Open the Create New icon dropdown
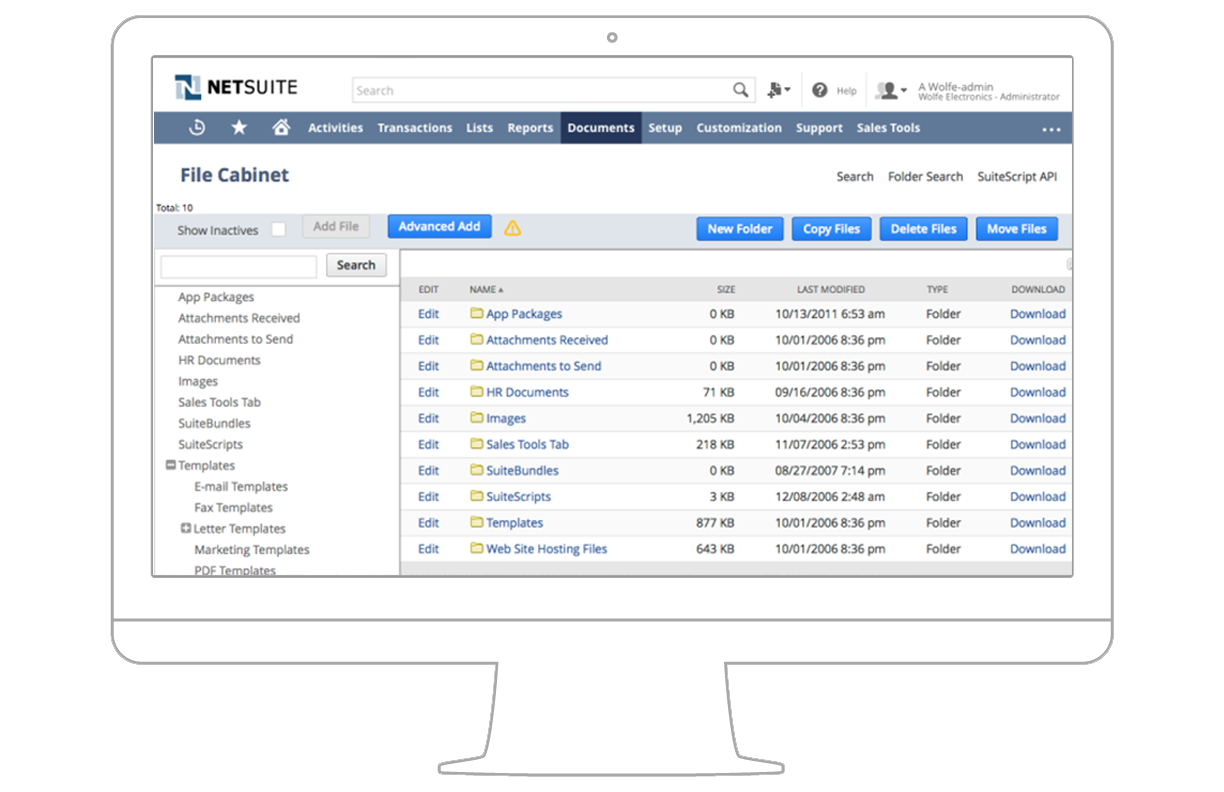Image resolution: width=1224 pixels, height=792 pixels. click(778, 90)
